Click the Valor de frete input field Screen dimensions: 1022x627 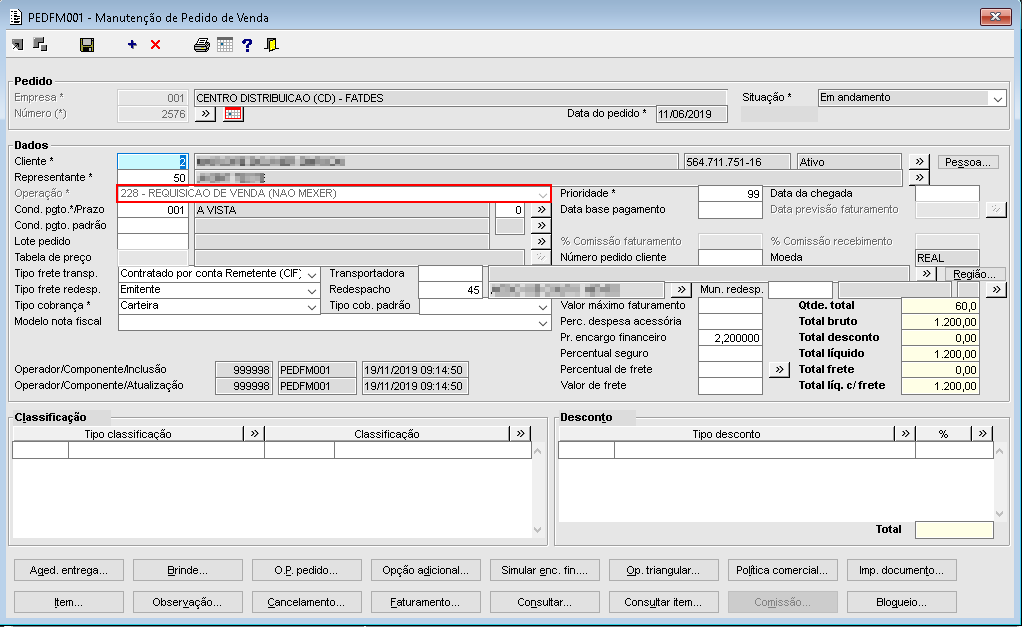730,386
